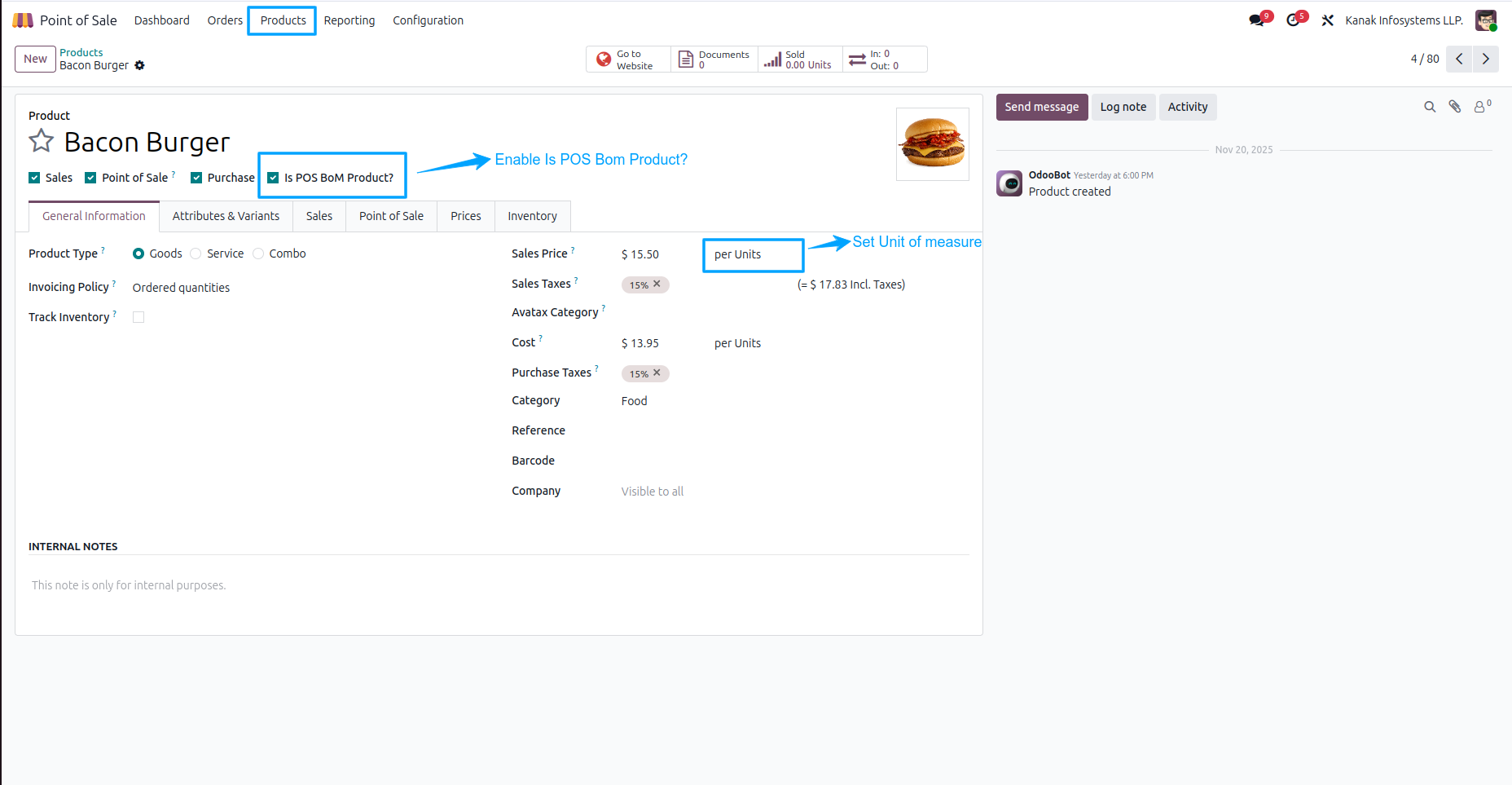Image resolution: width=1512 pixels, height=785 pixels.
Task: Open the Reporting menu
Action: 349,20
